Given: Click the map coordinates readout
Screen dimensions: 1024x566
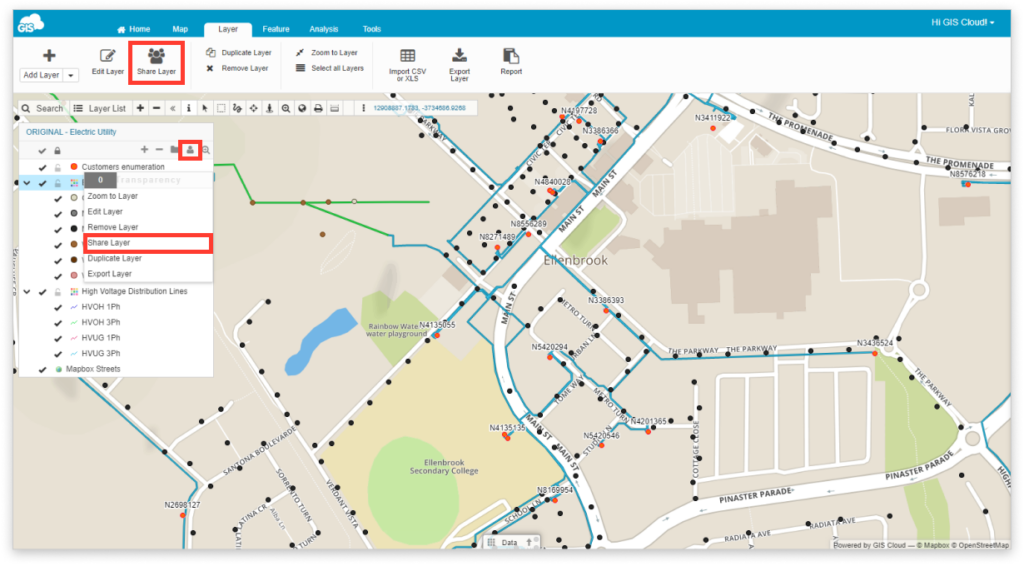Looking at the screenshot, I should (419, 108).
